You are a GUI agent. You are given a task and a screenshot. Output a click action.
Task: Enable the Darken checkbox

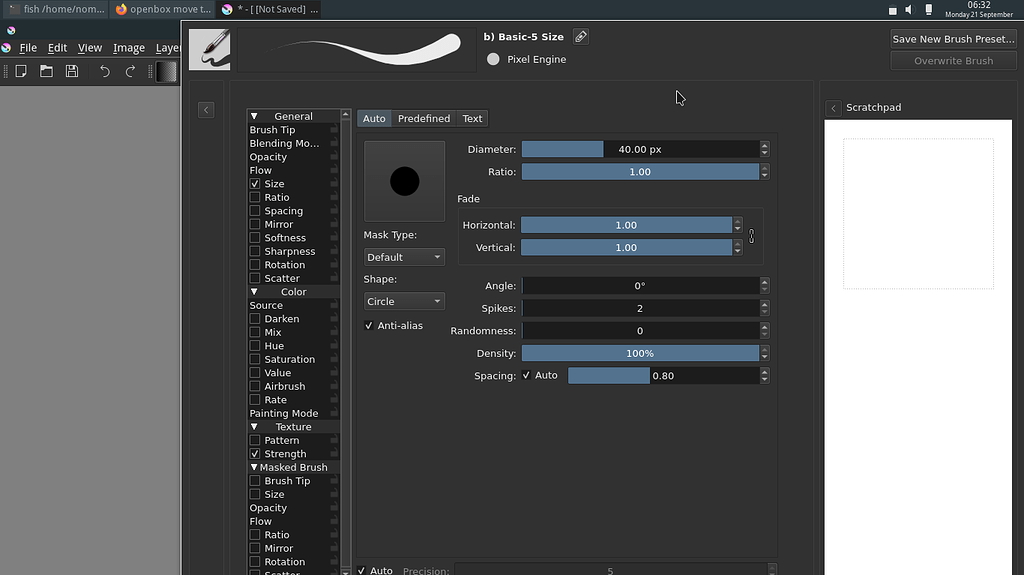point(255,319)
